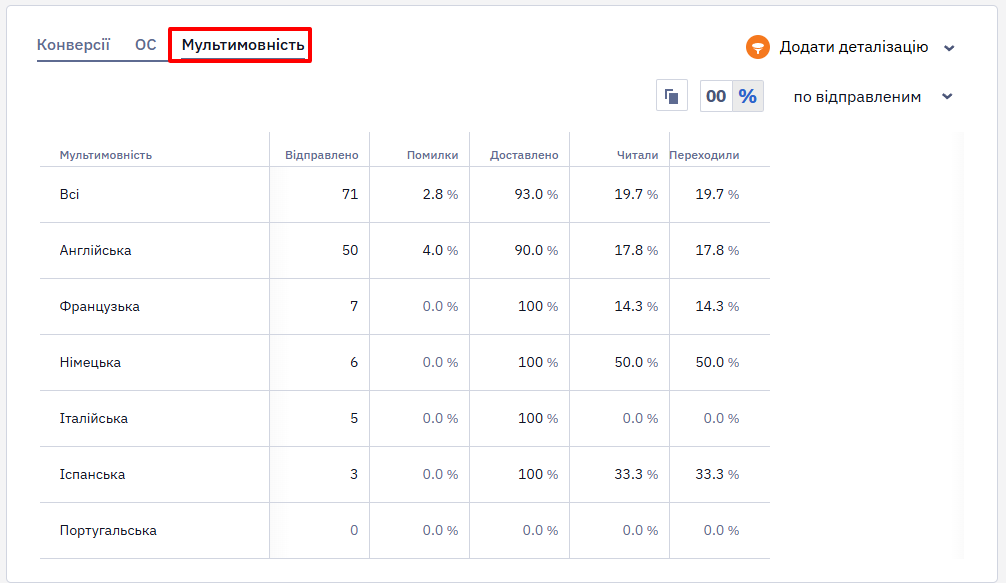Click the Читали column header
This screenshot has width=1006, height=583.
(x=637, y=155)
